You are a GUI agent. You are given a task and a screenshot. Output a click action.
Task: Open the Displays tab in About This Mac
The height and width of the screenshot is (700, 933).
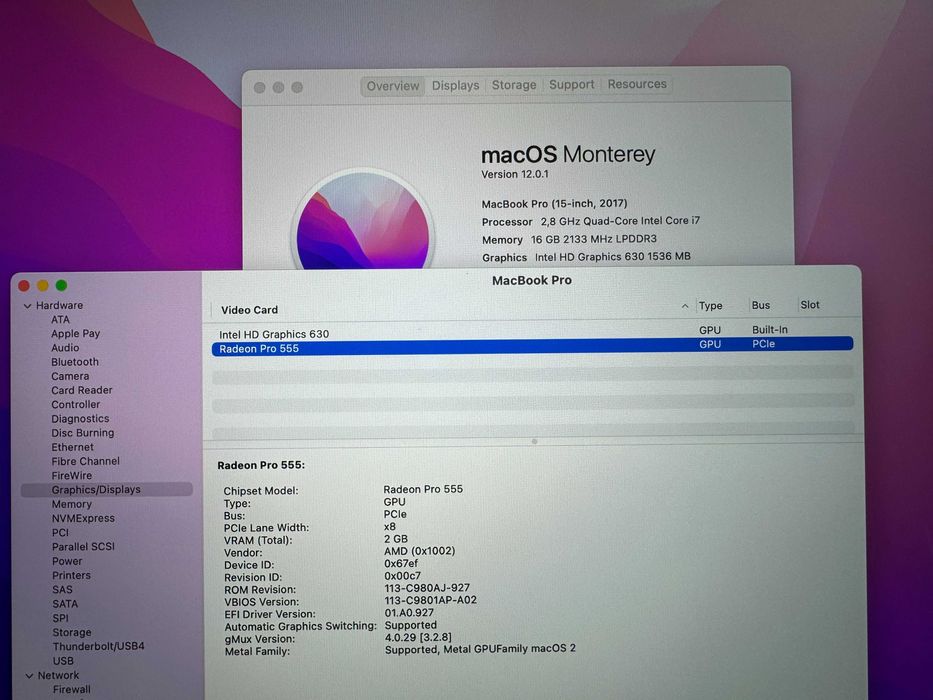click(455, 86)
